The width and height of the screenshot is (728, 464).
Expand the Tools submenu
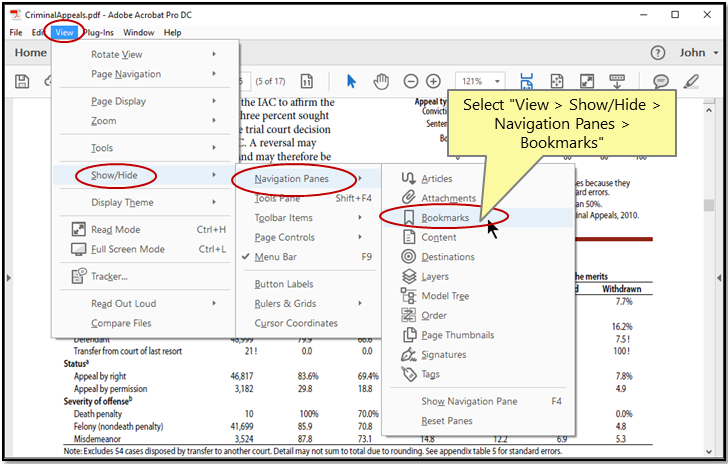[145, 148]
